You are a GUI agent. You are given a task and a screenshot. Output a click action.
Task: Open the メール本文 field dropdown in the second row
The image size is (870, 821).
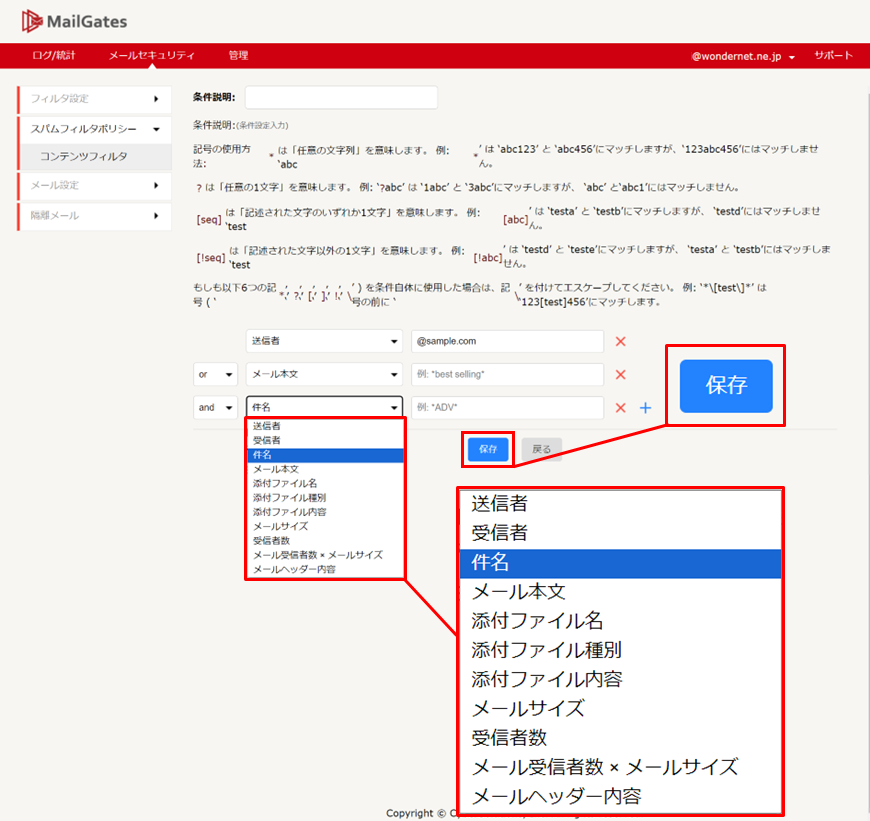[324, 374]
